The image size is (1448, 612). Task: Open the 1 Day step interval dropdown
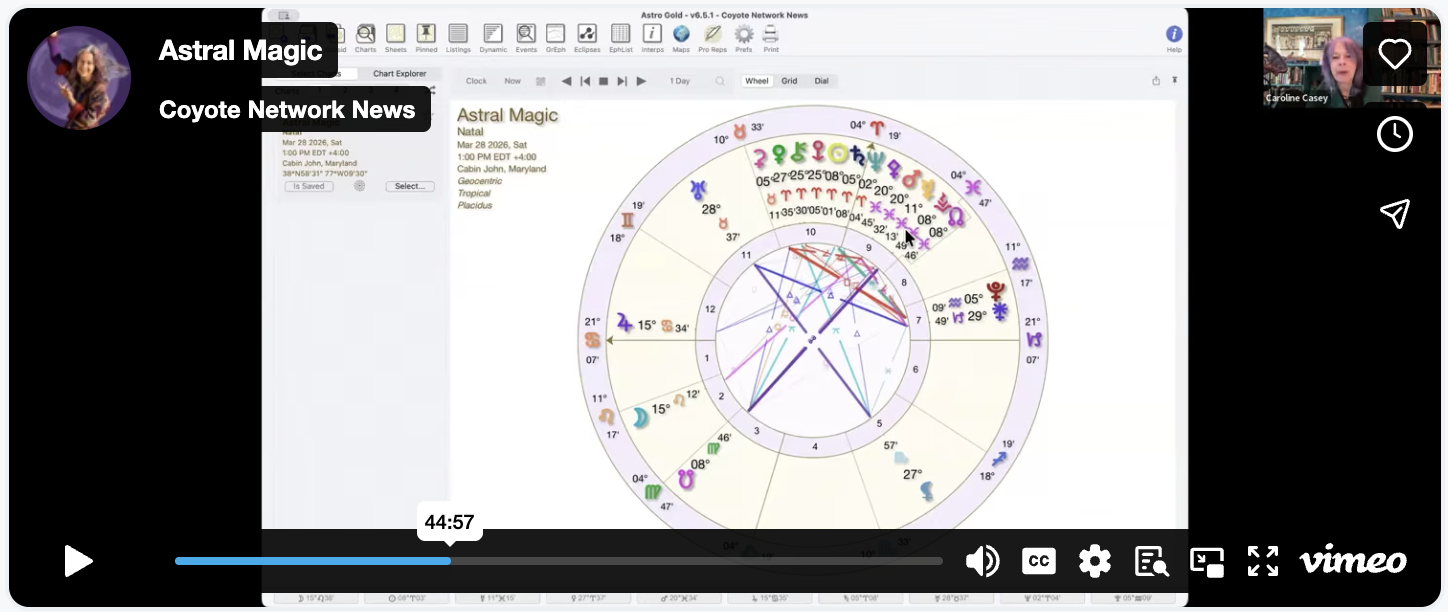pos(679,81)
